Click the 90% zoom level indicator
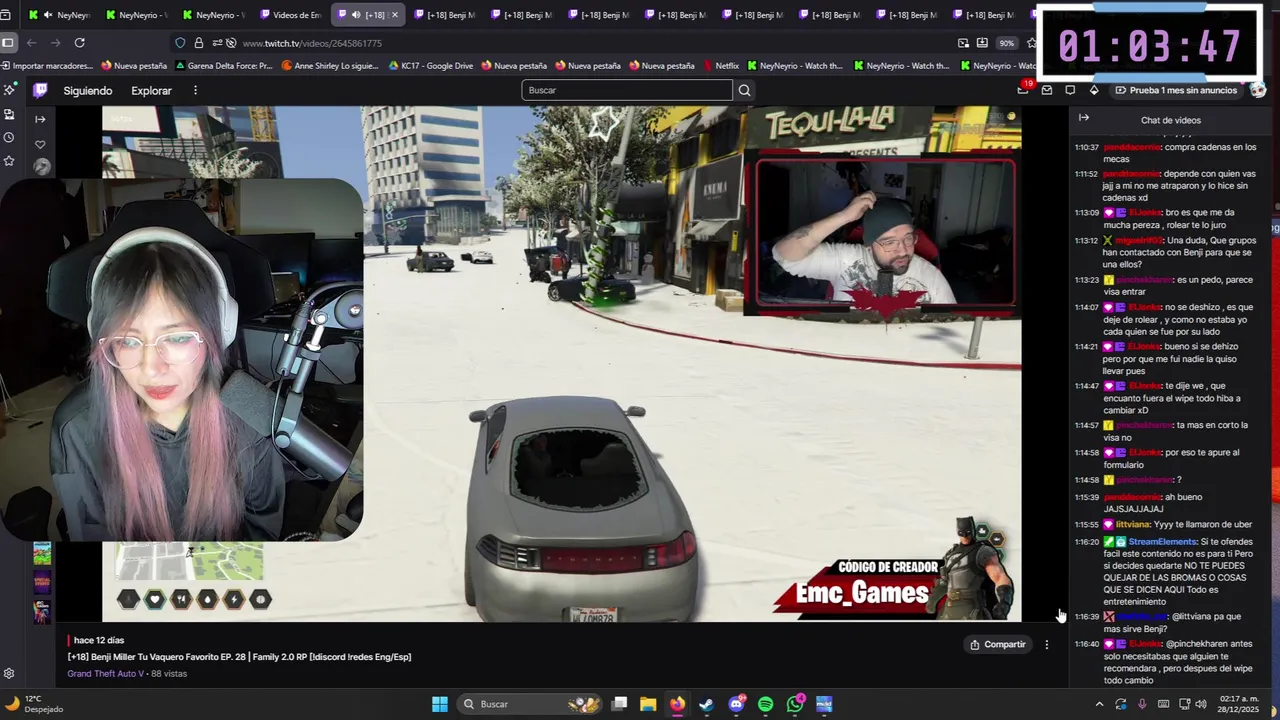 1006,43
